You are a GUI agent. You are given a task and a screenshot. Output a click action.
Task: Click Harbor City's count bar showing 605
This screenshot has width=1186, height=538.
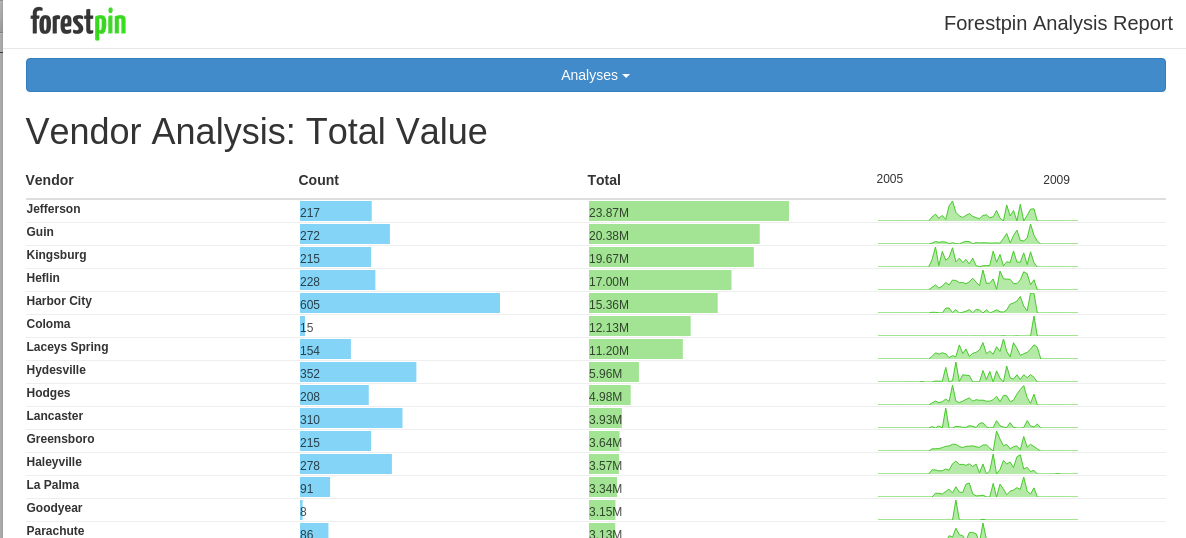point(400,303)
